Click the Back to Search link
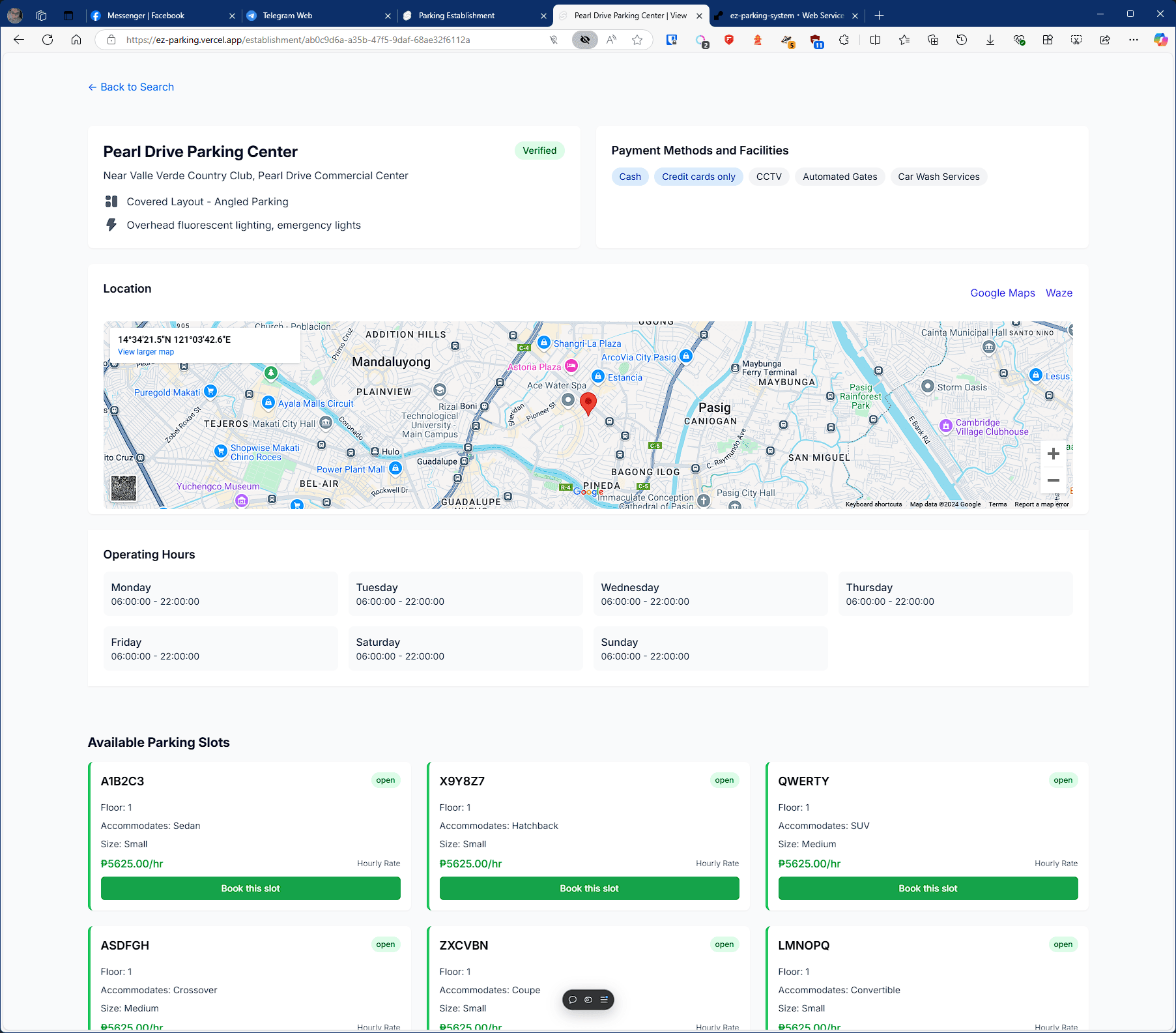Viewport: 1176px width, 1033px height. pyautogui.click(x=131, y=87)
